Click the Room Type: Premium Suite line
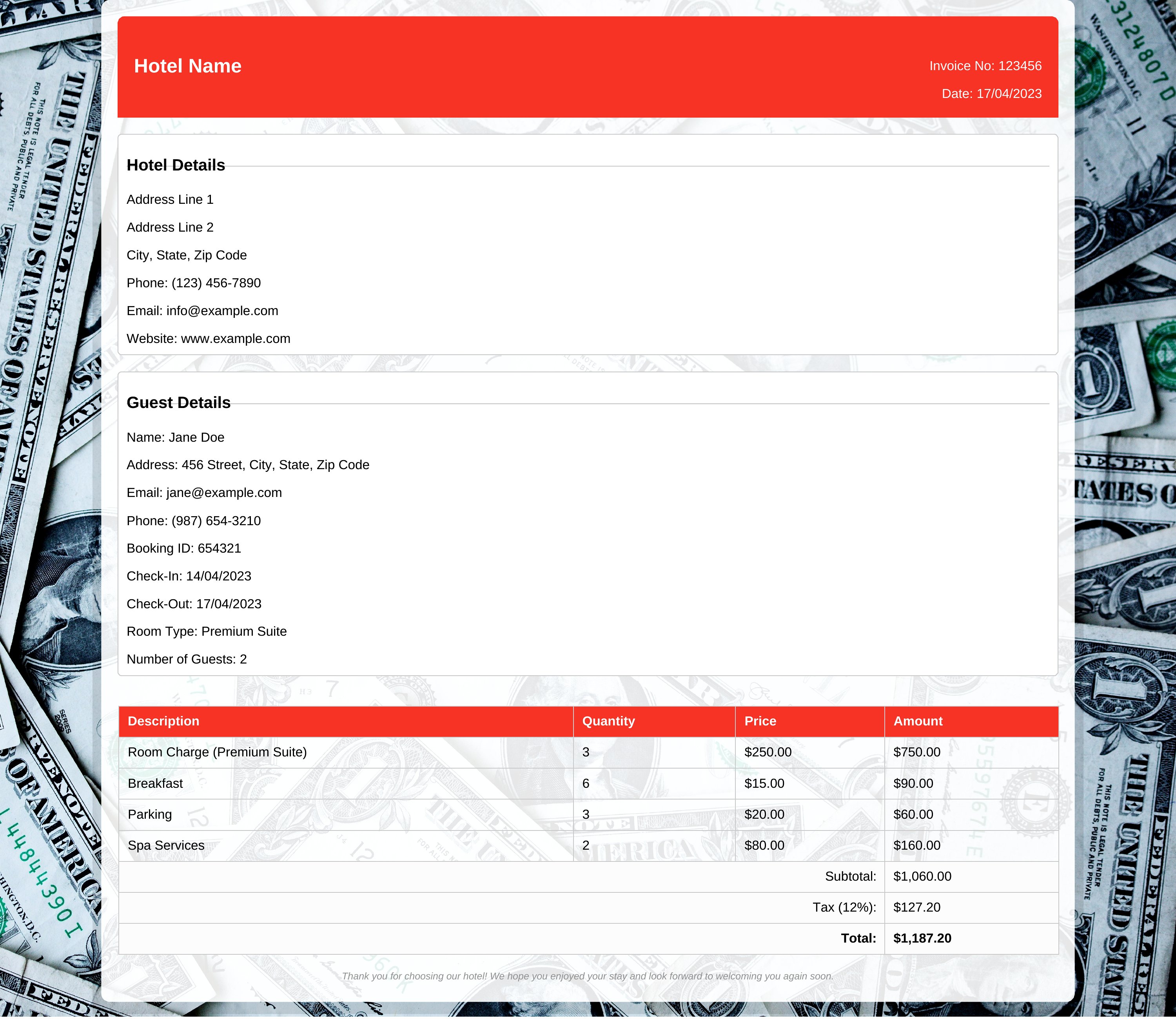The image size is (1176, 1019). (207, 632)
